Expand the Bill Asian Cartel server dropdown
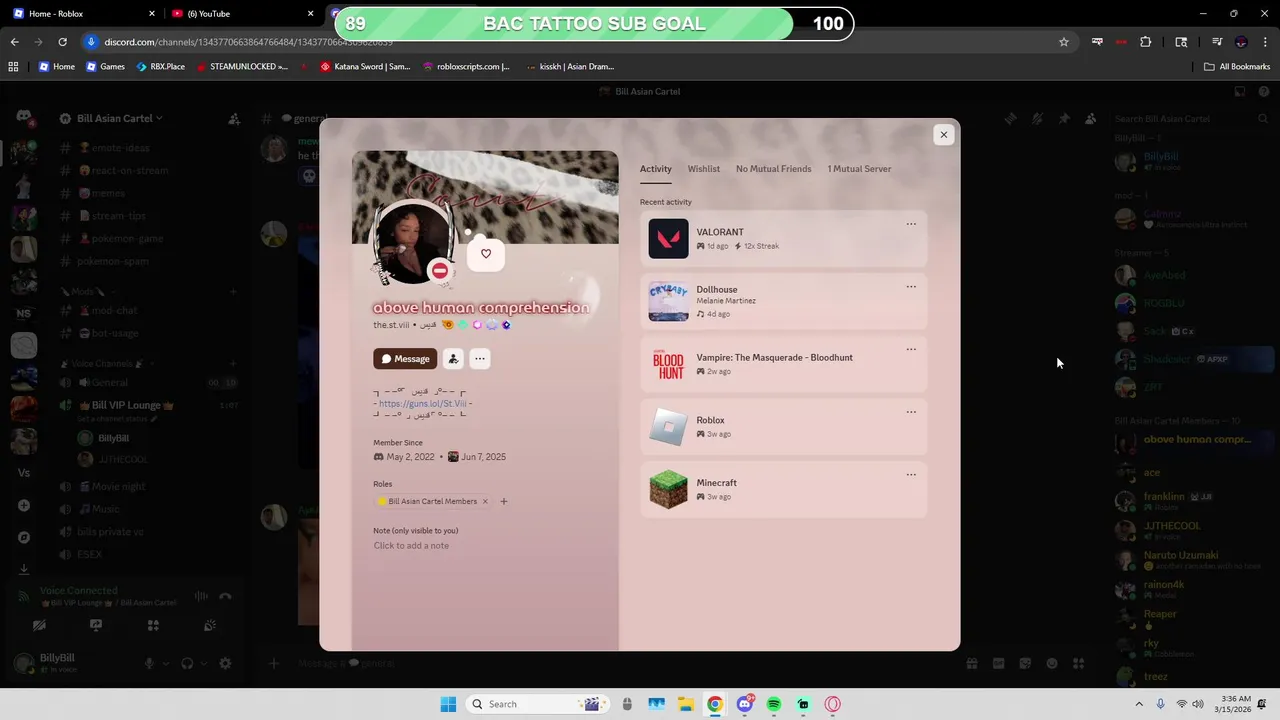This screenshot has width=1280, height=720. click(x=118, y=118)
